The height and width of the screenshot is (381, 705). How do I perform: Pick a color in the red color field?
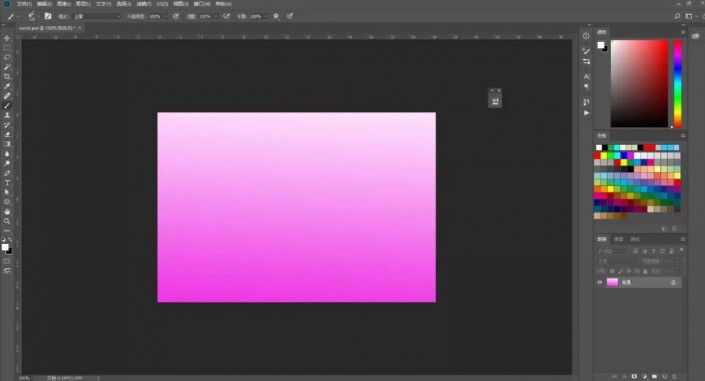pos(639,83)
